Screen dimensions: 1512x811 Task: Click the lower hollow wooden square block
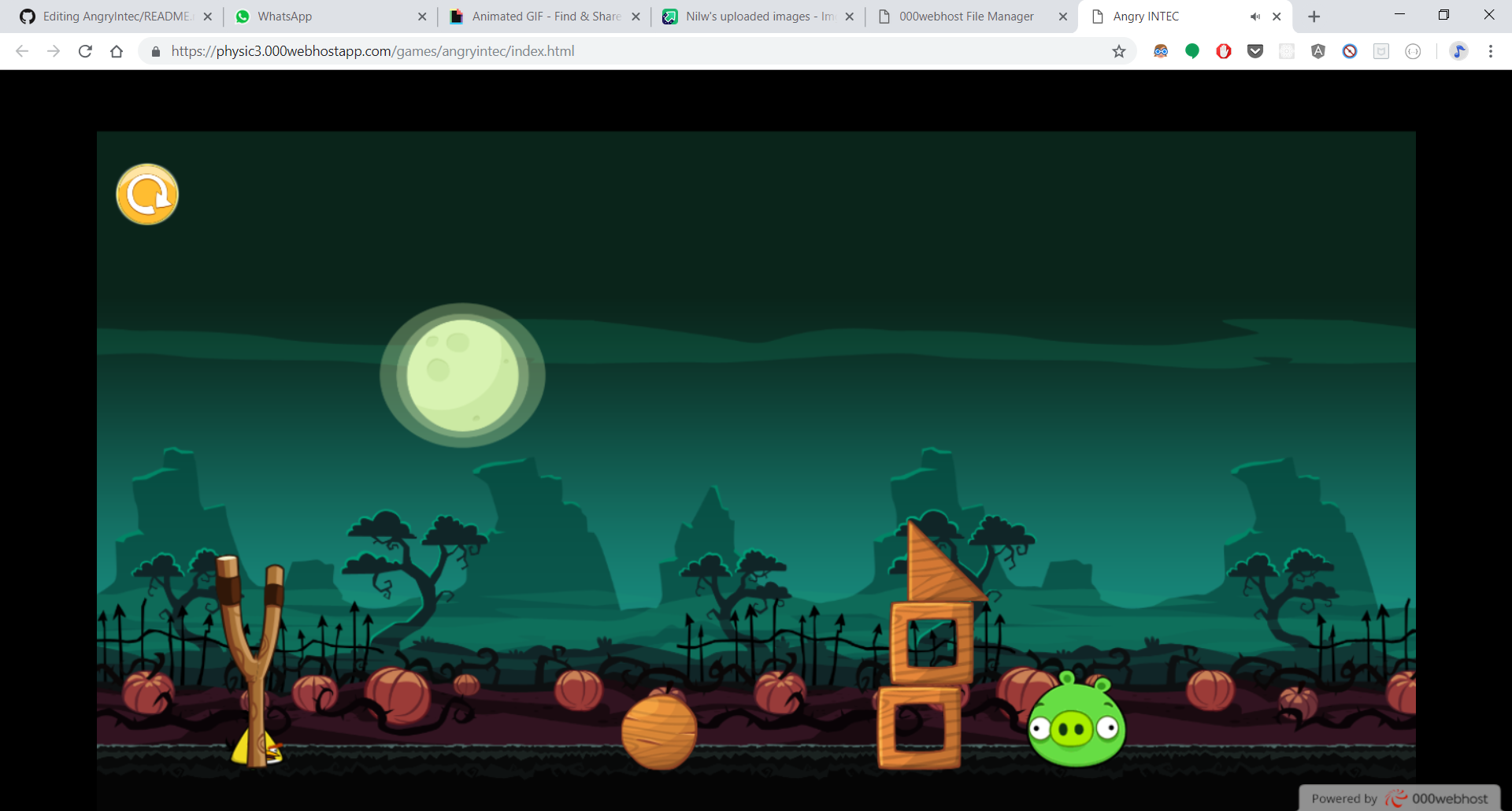920,728
